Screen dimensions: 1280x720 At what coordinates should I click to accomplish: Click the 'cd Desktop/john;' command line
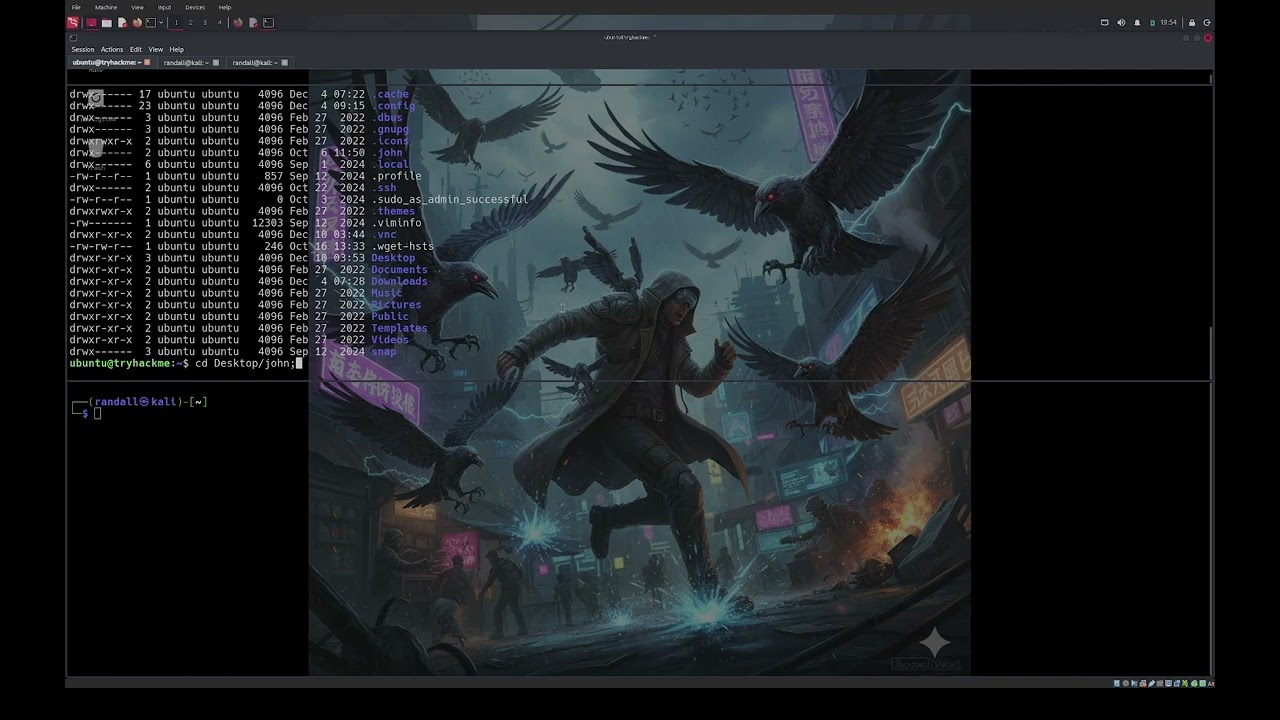pyautogui.click(x=245, y=363)
